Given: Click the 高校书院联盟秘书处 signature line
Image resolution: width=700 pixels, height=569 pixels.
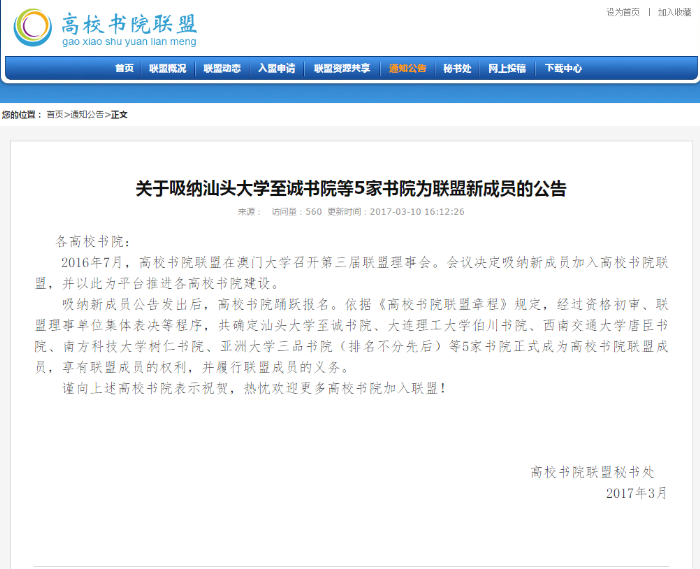Looking at the screenshot, I should pyautogui.click(x=592, y=472).
